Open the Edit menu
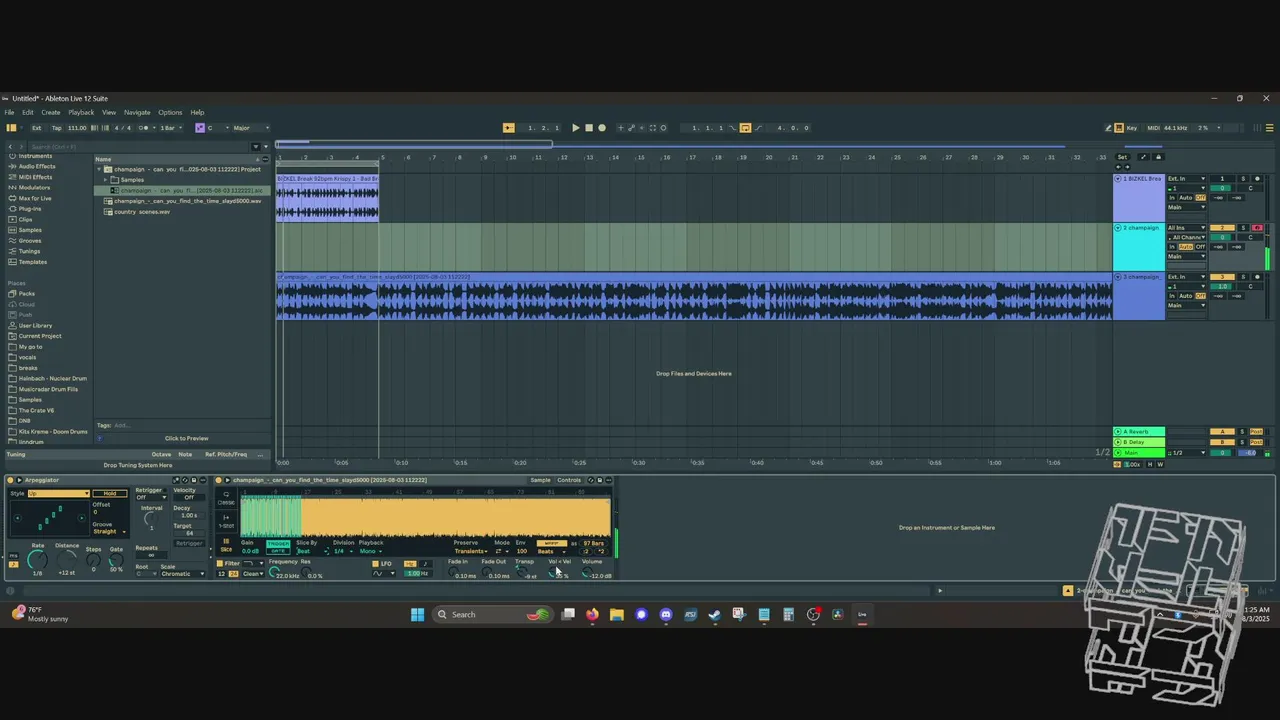Image resolution: width=1280 pixels, height=720 pixels. 28,112
